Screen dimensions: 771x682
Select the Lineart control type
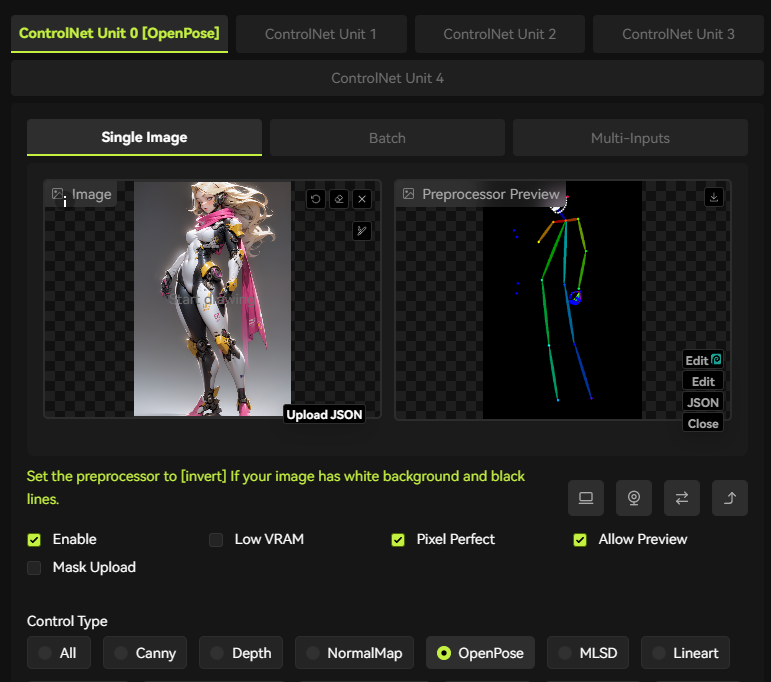(x=685, y=652)
